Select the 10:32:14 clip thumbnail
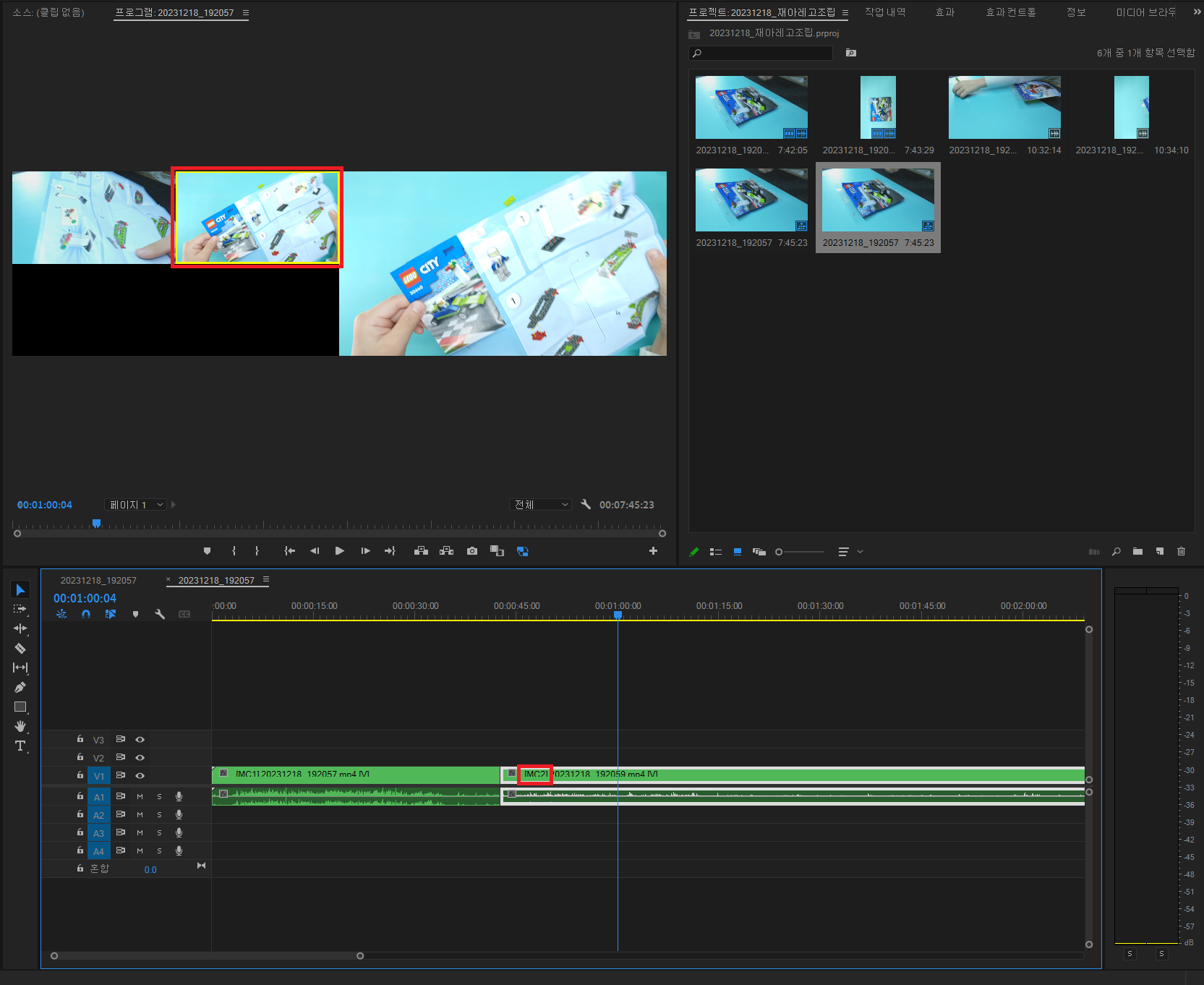 (1004, 107)
